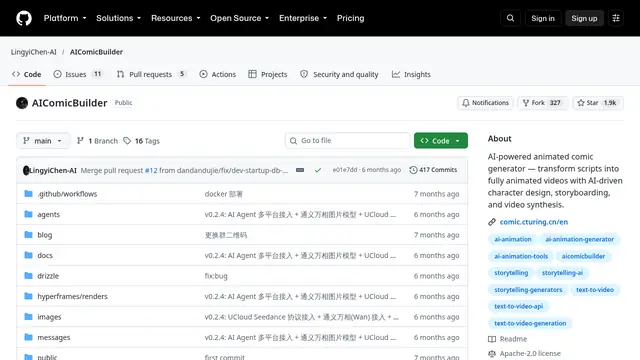Click the link chain icon next to comic.cturing.cn

[x=492, y=222]
